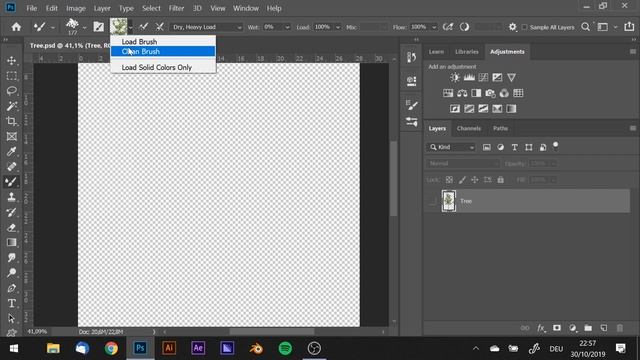The height and width of the screenshot is (360, 640).
Task: Toggle visibility of Tree layer
Action: click(x=432, y=201)
